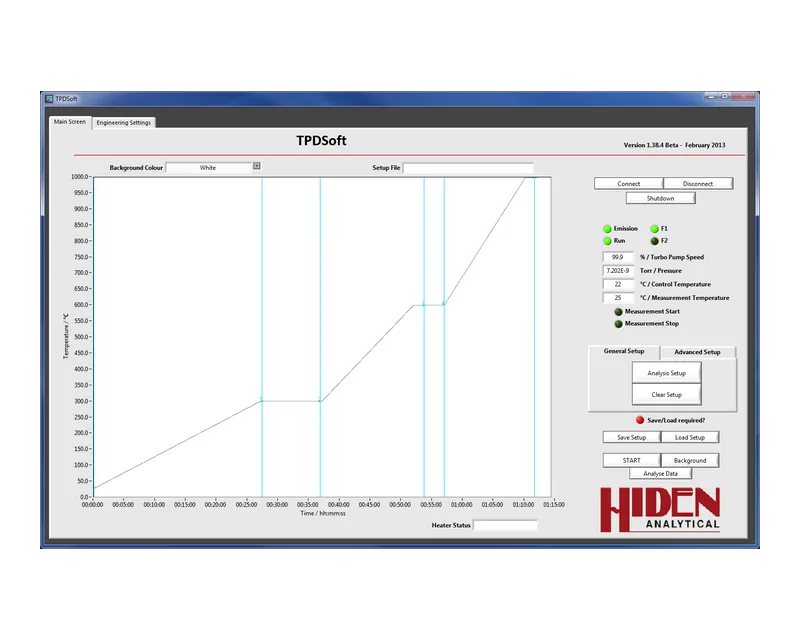Image resolution: width=800 pixels, height=640 pixels.
Task: Click the Analyse Data button
Action: tap(660, 474)
